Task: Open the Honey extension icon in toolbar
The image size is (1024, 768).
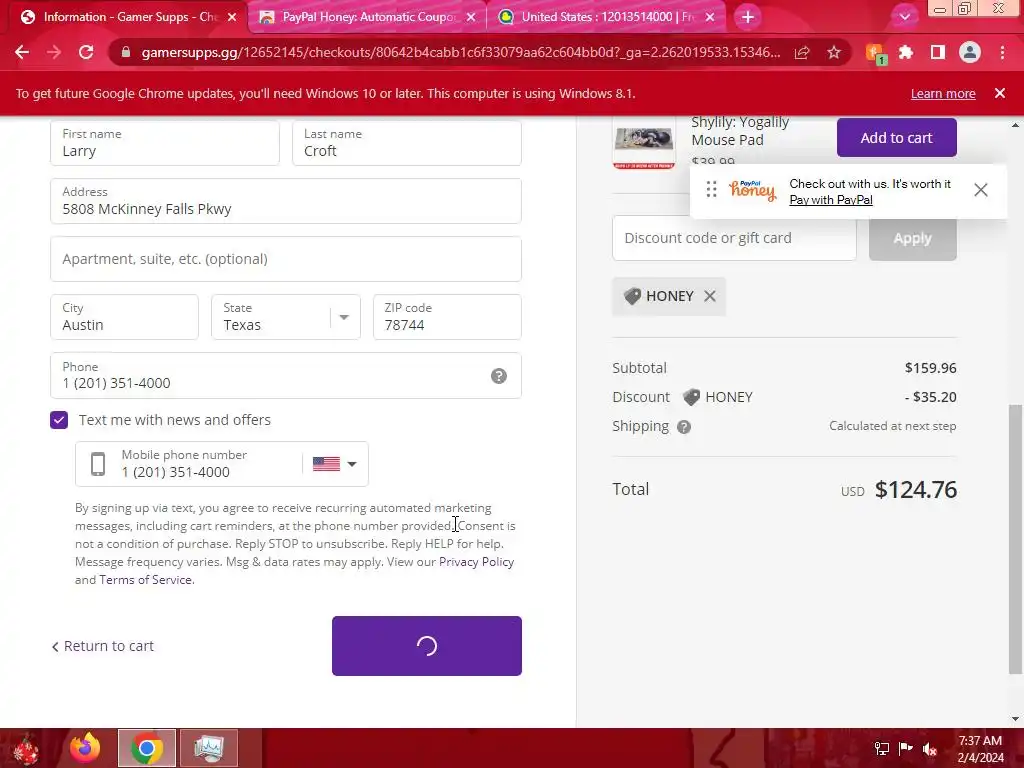Action: [875, 53]
